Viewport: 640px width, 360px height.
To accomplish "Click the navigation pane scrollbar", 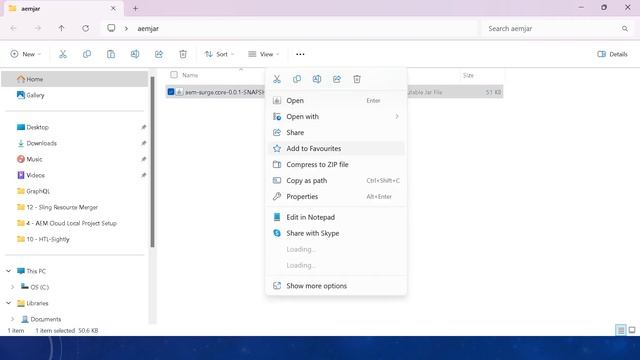I will (152, 162).
